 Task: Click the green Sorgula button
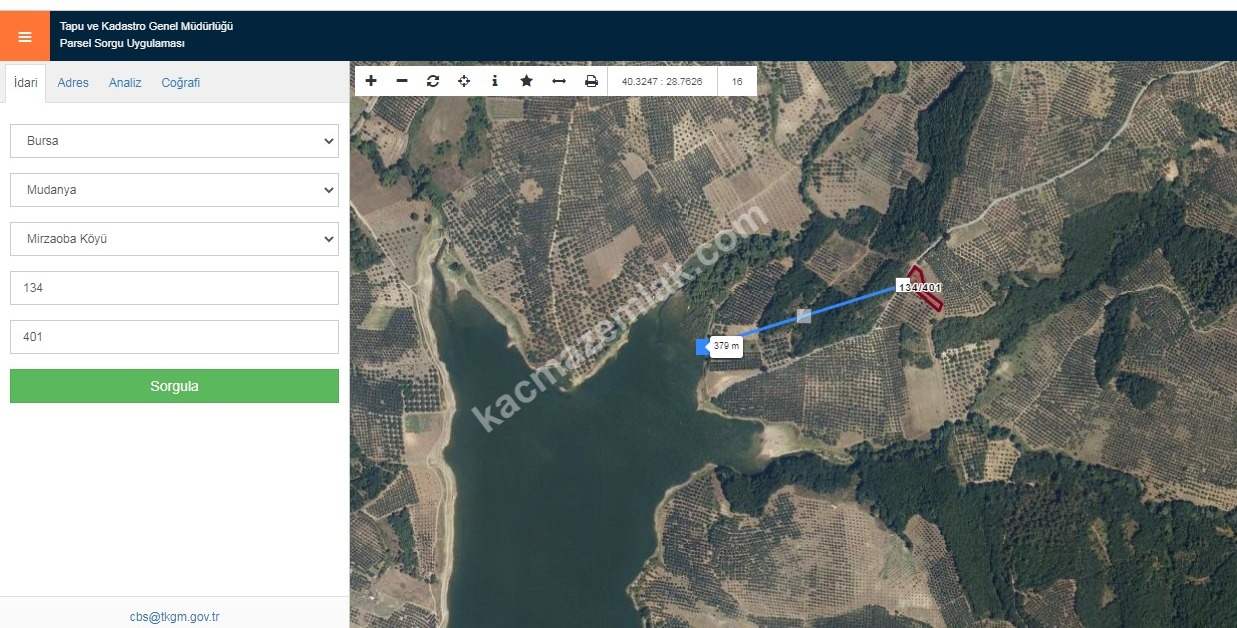[x=174, y=386]
